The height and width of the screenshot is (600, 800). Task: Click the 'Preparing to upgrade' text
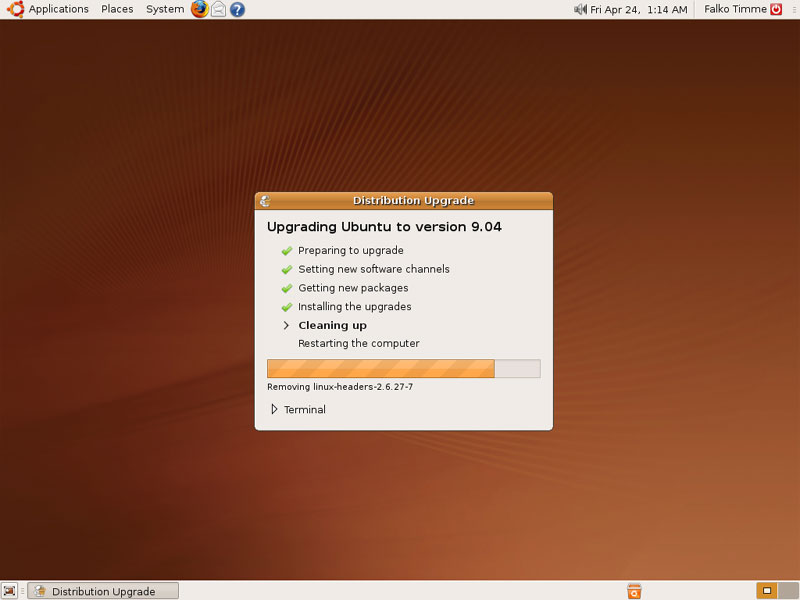pos(351,251)
